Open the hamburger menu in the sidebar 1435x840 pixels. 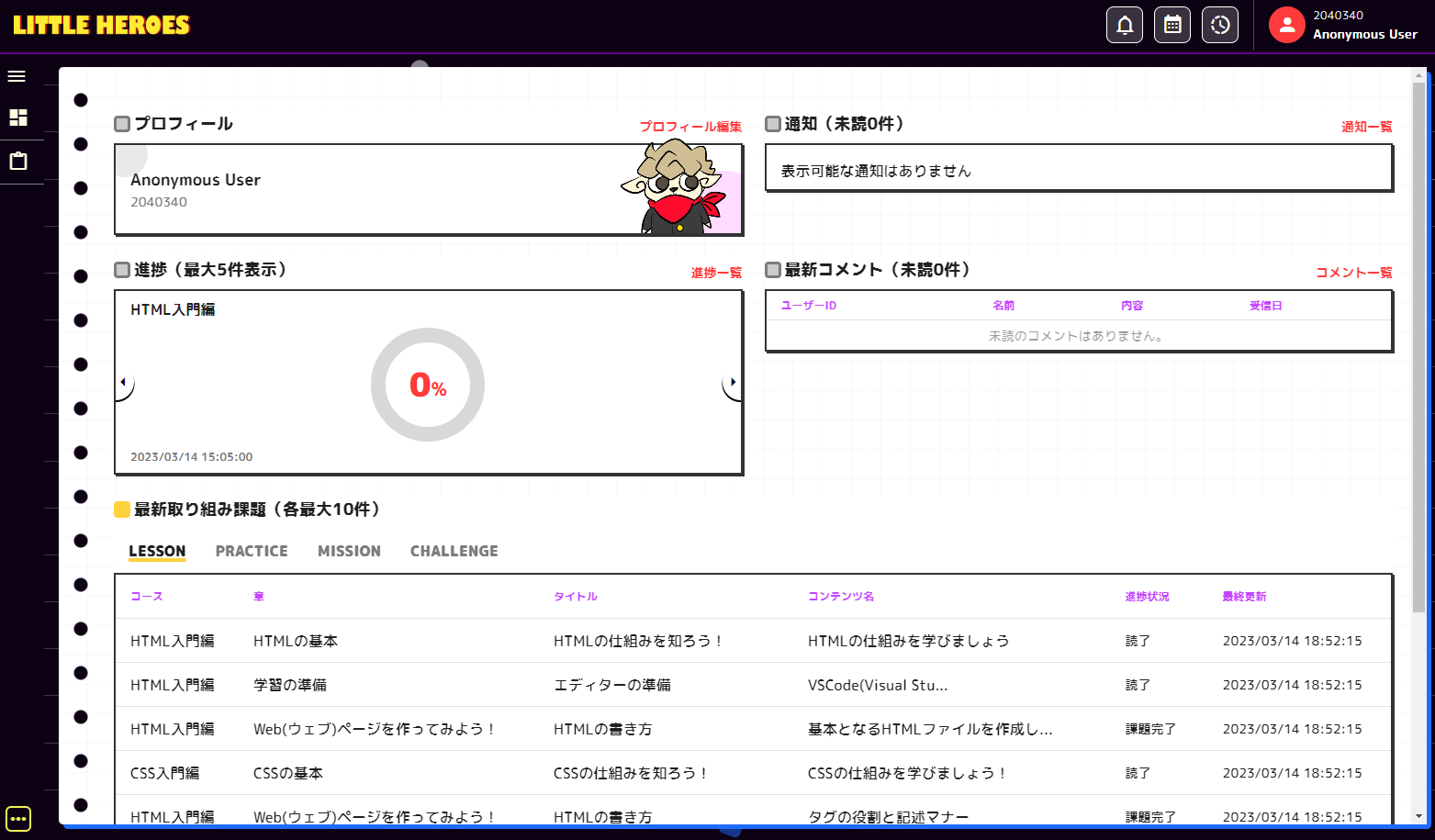[16, 75]
